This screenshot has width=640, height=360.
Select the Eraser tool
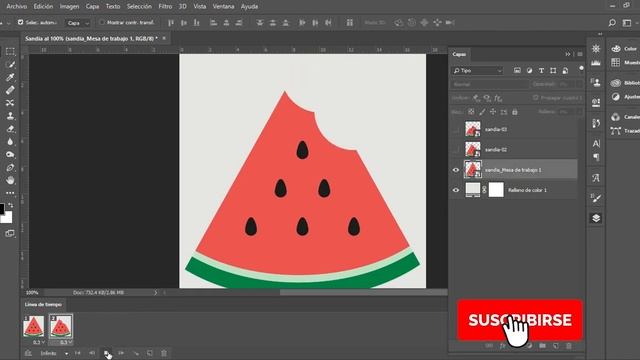(x=10, y=129)
